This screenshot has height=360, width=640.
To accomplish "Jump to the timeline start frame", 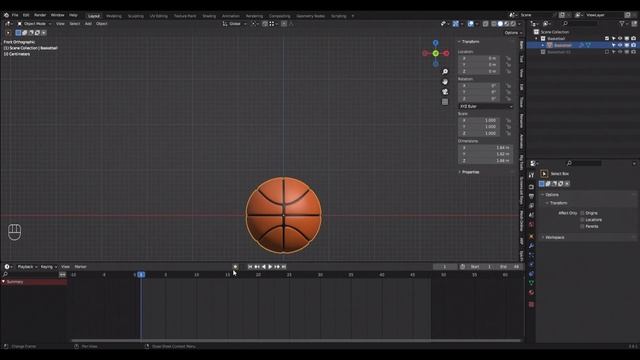I will 250,267.
